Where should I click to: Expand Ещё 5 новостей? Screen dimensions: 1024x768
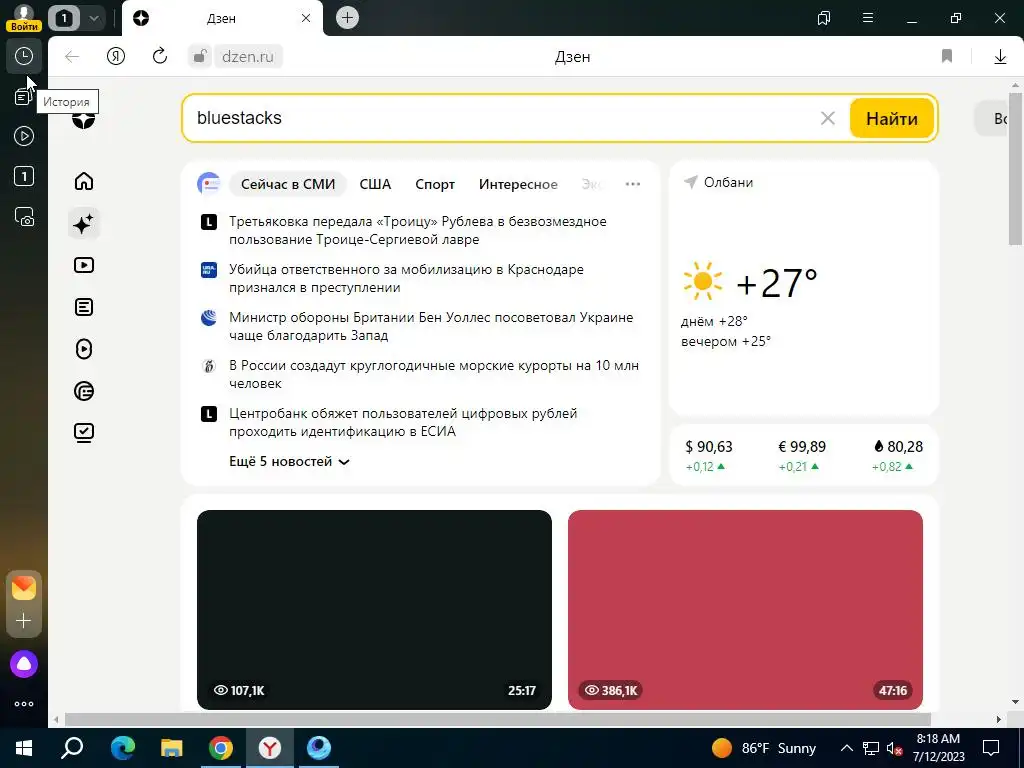(289, 462)
